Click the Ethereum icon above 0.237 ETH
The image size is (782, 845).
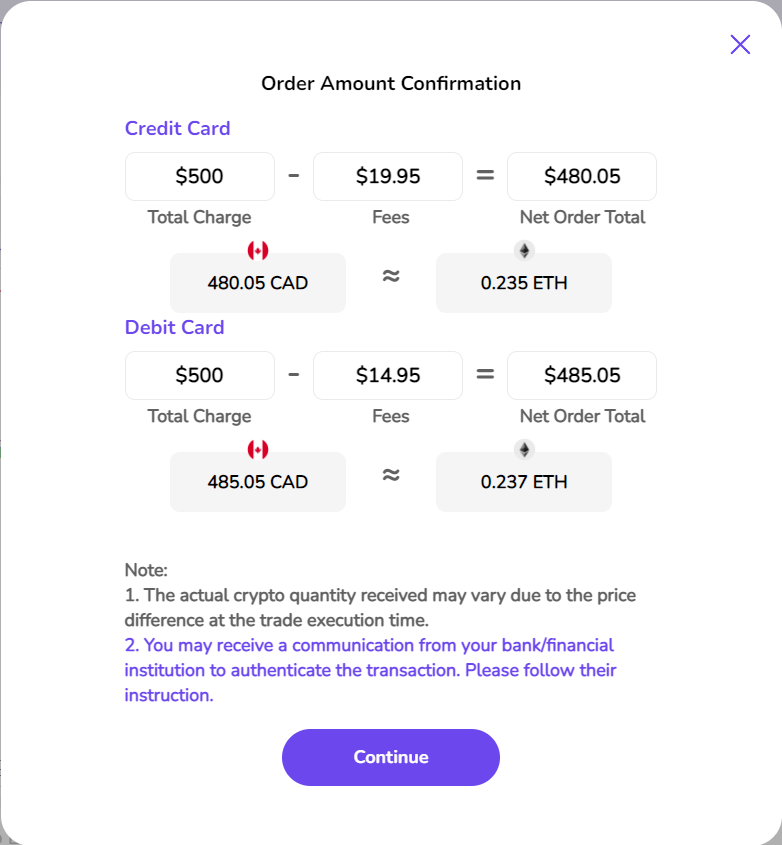(x=524, y=449)
